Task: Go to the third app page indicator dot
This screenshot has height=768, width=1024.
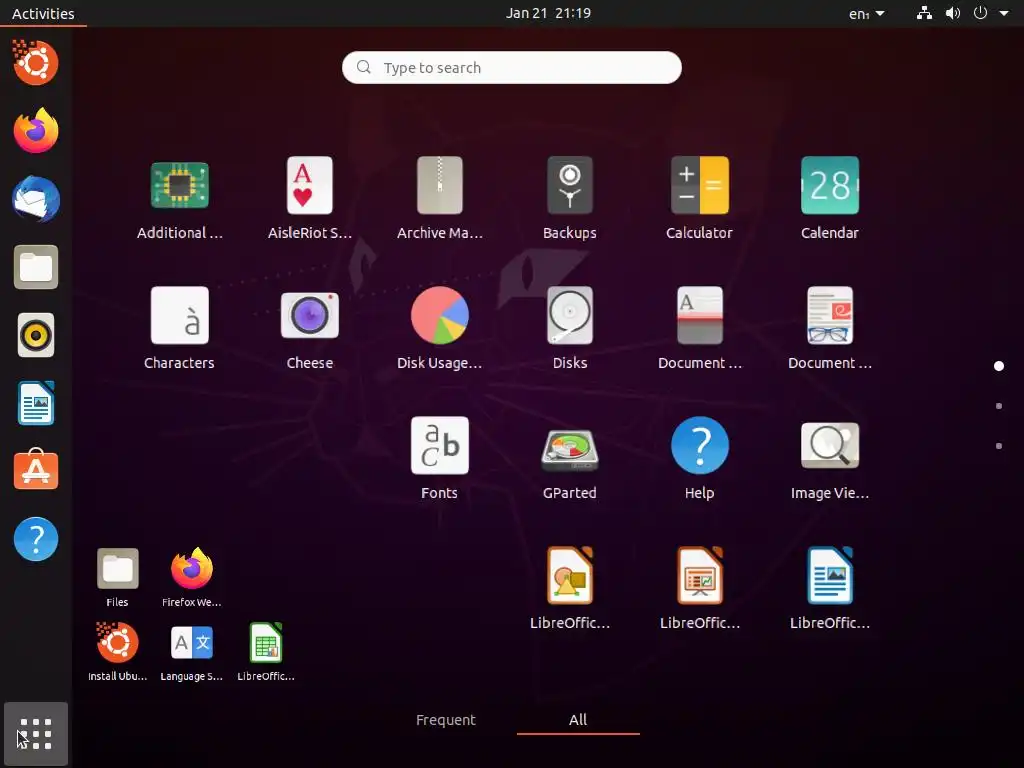Action: pyautogui.click(x=999, y=446)
